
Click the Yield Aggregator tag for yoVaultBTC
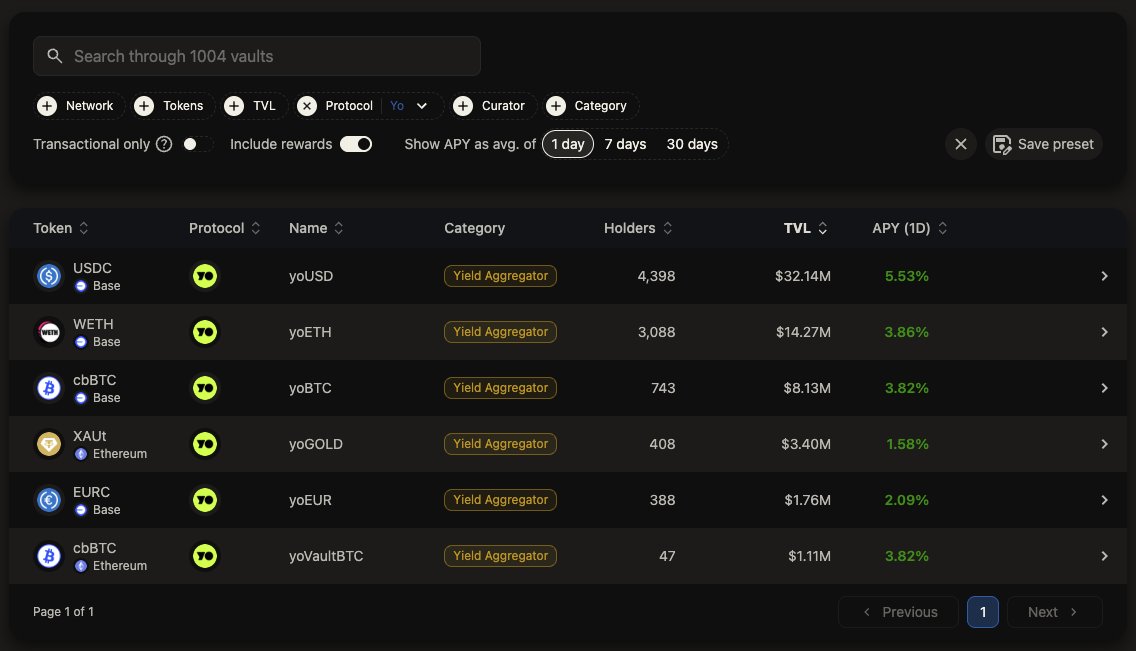[501, 556]
